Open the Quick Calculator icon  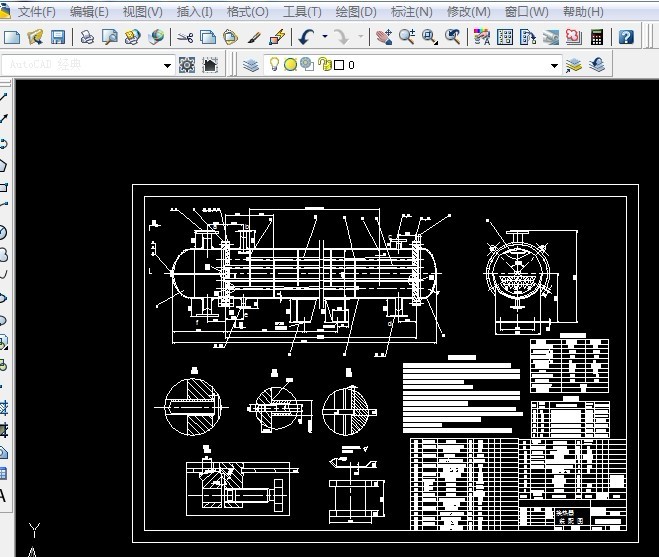597,37
